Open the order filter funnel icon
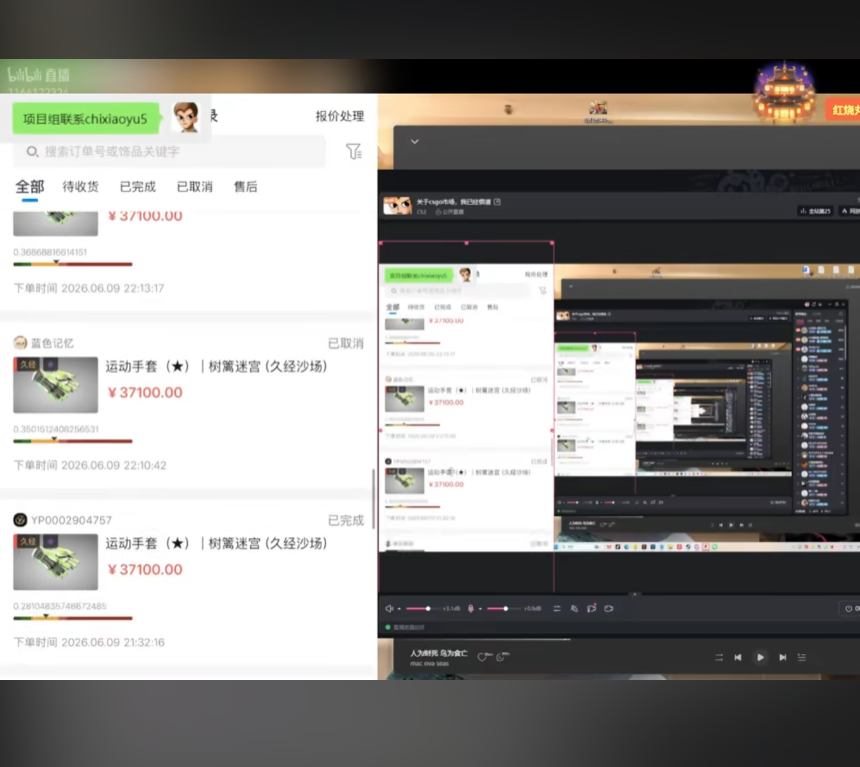 click(354, 151)
